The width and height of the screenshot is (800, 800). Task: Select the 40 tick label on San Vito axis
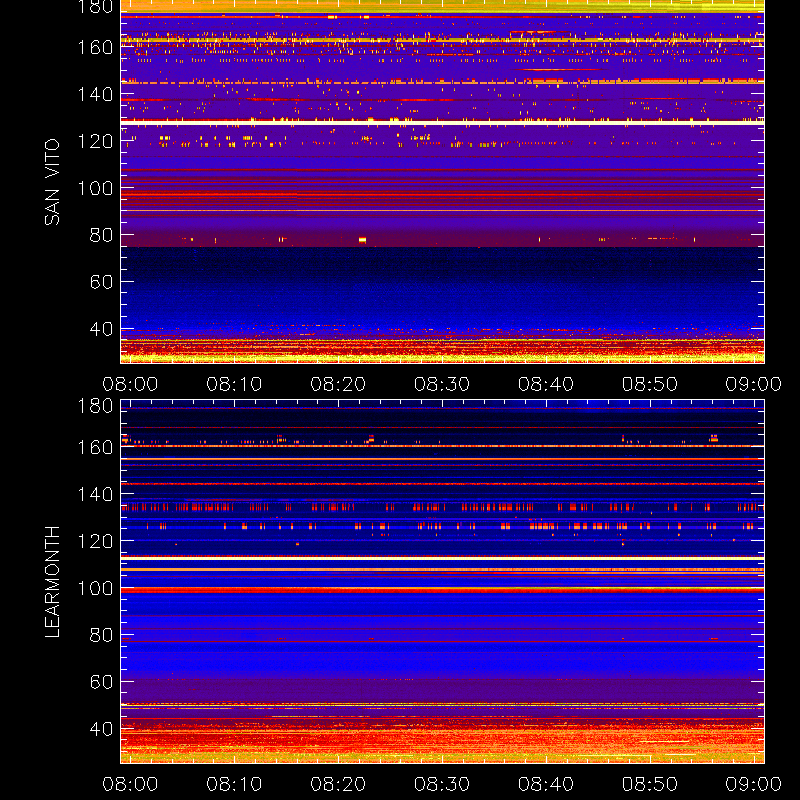click(x=101, y=329)
